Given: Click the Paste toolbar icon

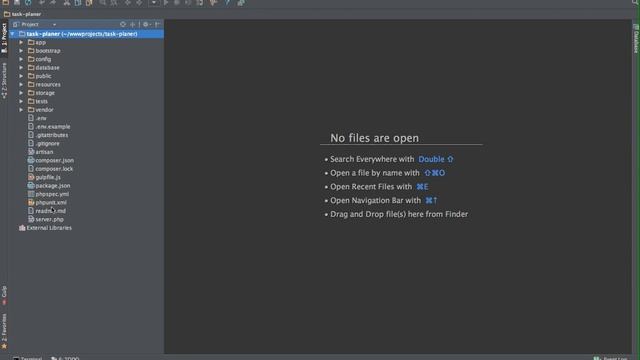Looking at the screenshot, I should point(89,3).
